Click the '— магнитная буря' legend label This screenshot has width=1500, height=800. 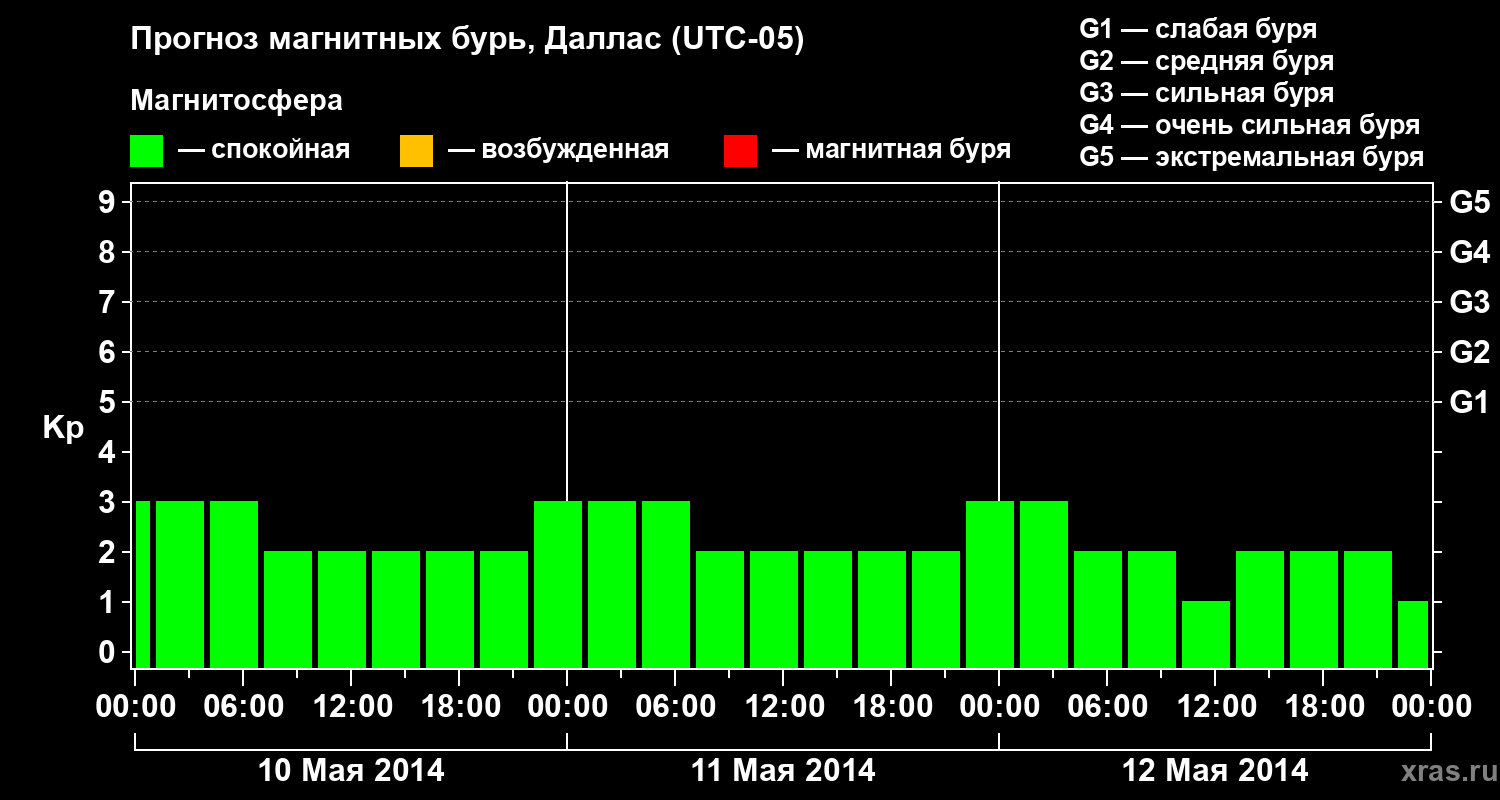pos(891,150)
